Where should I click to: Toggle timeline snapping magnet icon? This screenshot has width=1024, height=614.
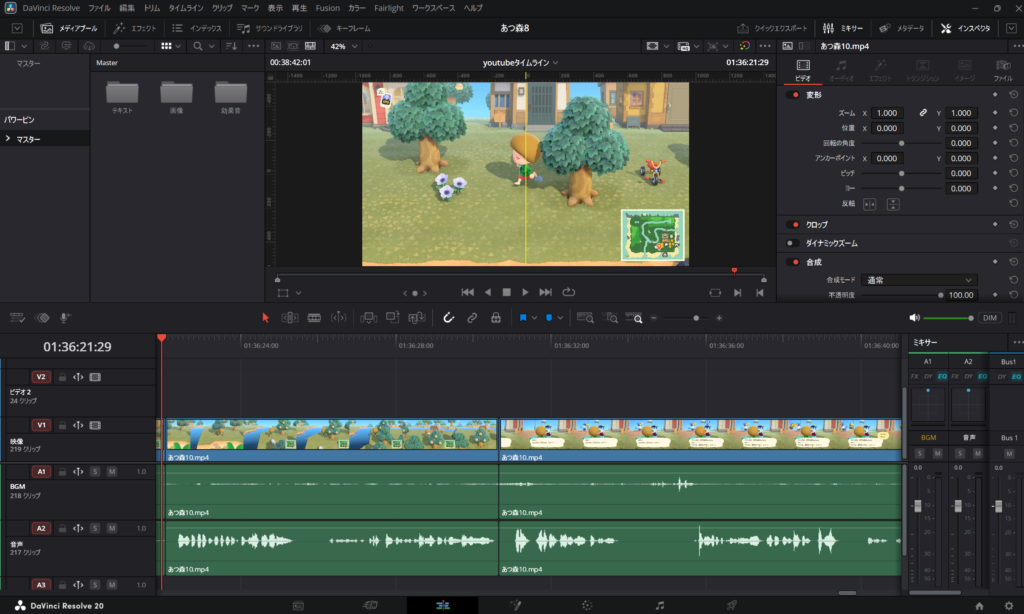pyautogui.click(x=449, y=318)
